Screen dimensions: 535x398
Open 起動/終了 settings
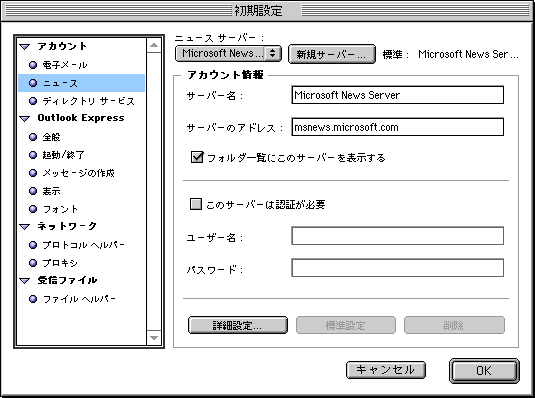(x=63, y=155)
